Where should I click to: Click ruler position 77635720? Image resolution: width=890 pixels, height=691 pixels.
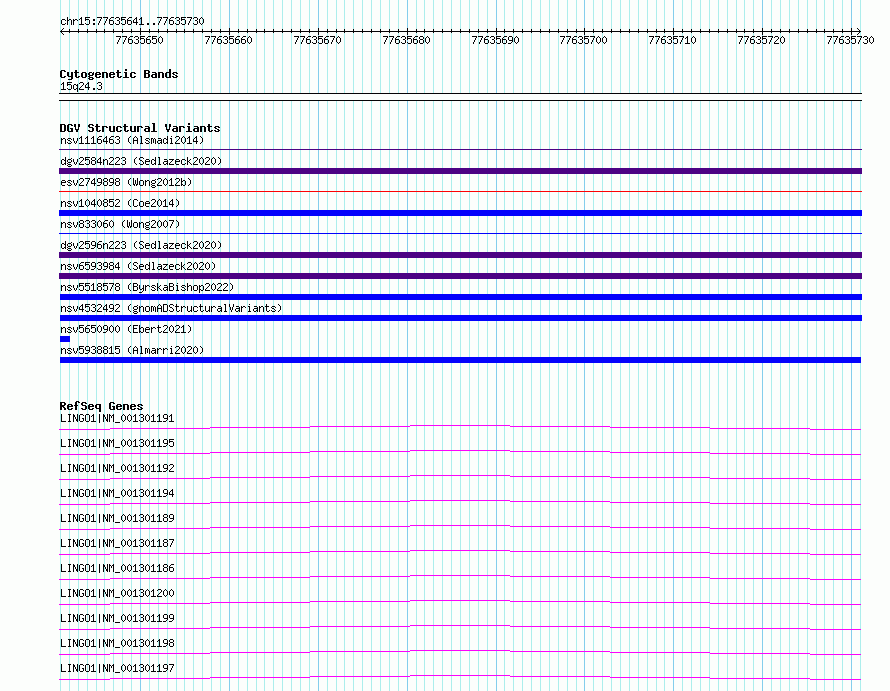[762, 40]
